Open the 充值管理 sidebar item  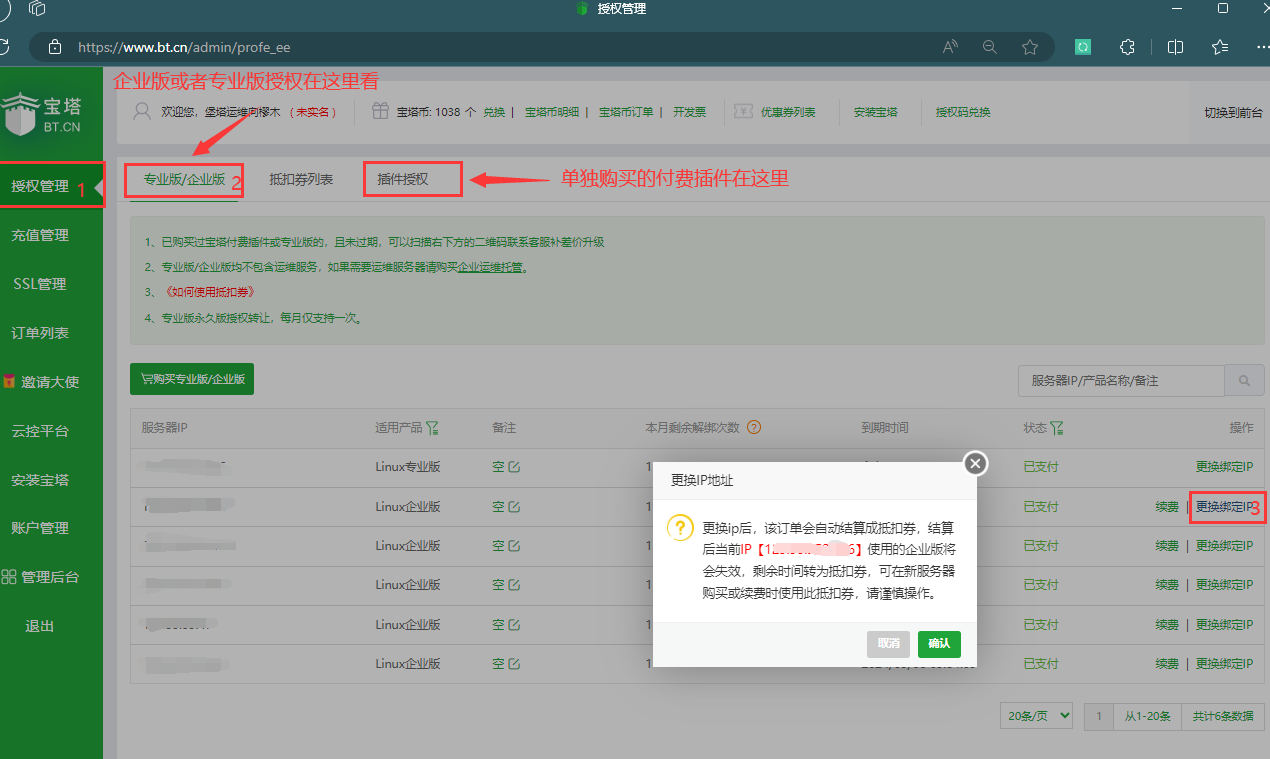(x=40, y=235)
